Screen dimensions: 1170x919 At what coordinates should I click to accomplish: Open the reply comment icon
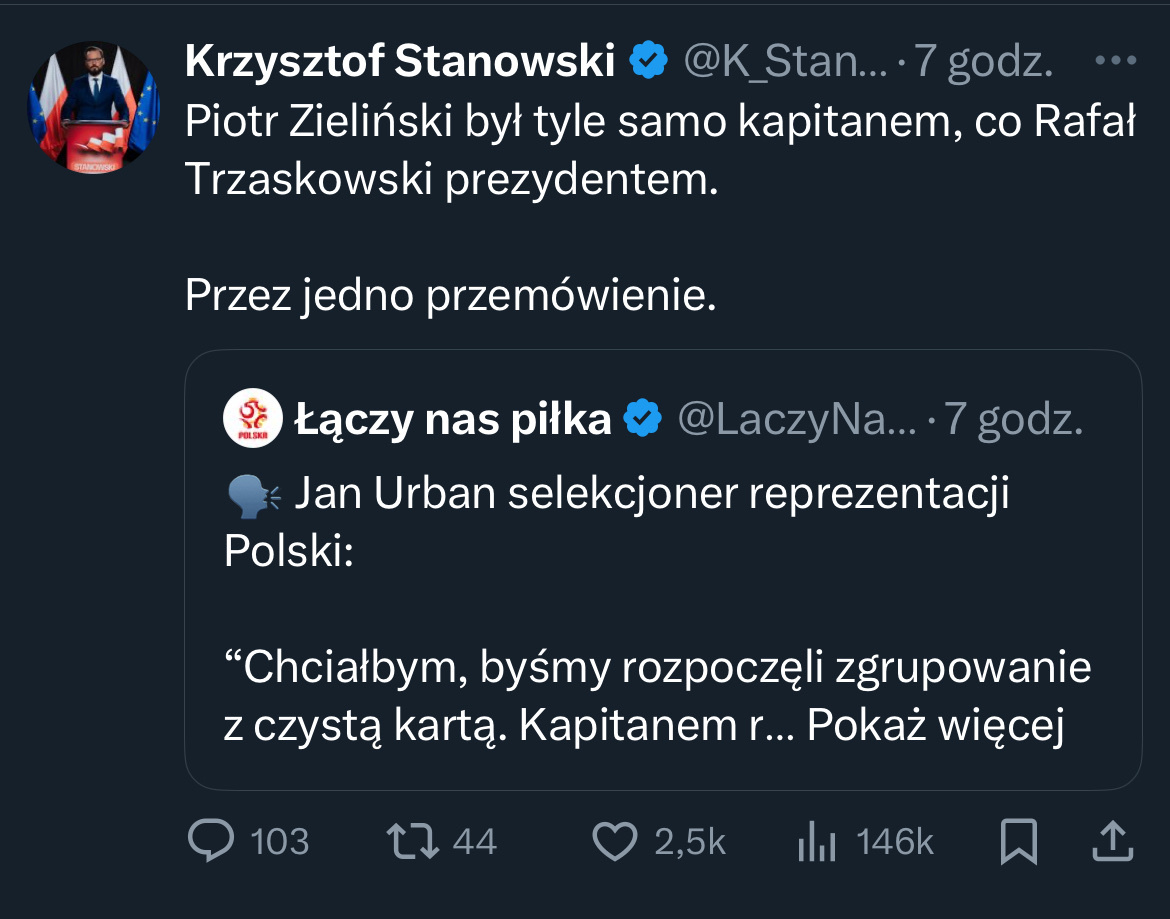tap(212, 841)
